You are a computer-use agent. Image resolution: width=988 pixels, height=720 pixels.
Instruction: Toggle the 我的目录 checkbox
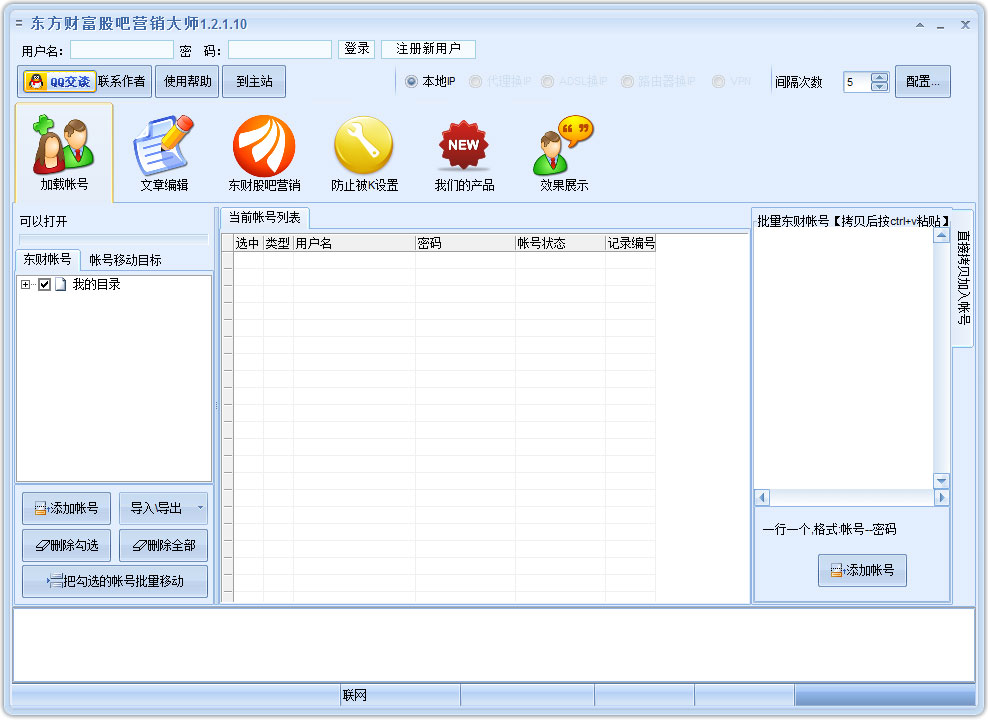click(x=44, y=285)
